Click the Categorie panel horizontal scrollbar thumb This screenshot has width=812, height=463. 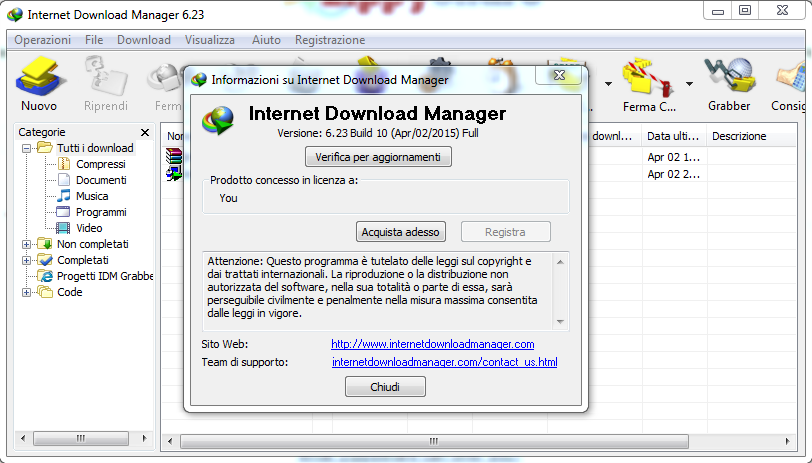[x=81, y=438]
